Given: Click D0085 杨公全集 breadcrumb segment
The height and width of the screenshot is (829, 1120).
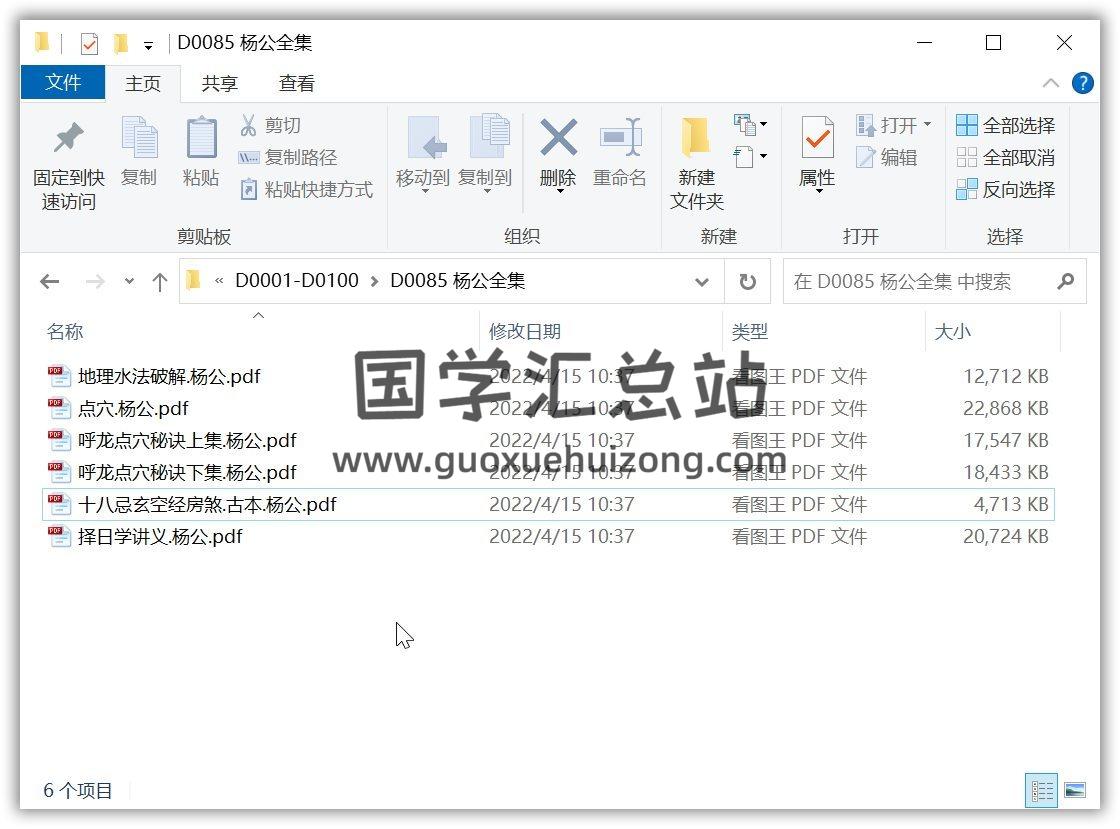Looking at the screenshot, I should [458, 281].
